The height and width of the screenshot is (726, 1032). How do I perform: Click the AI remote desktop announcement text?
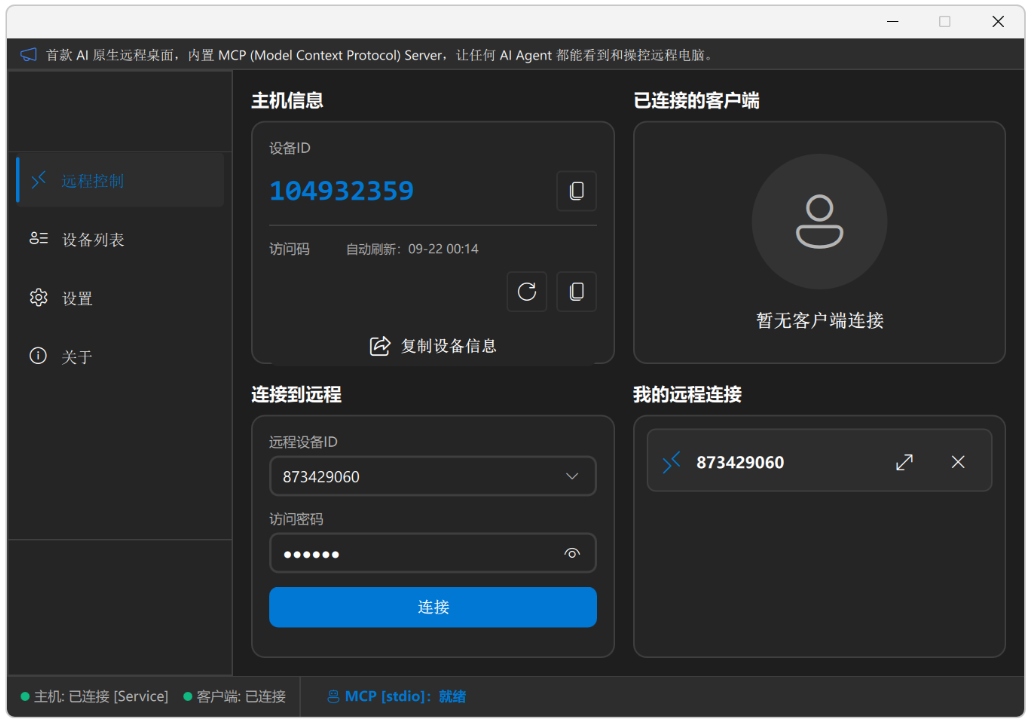click(x=378, y=55)
